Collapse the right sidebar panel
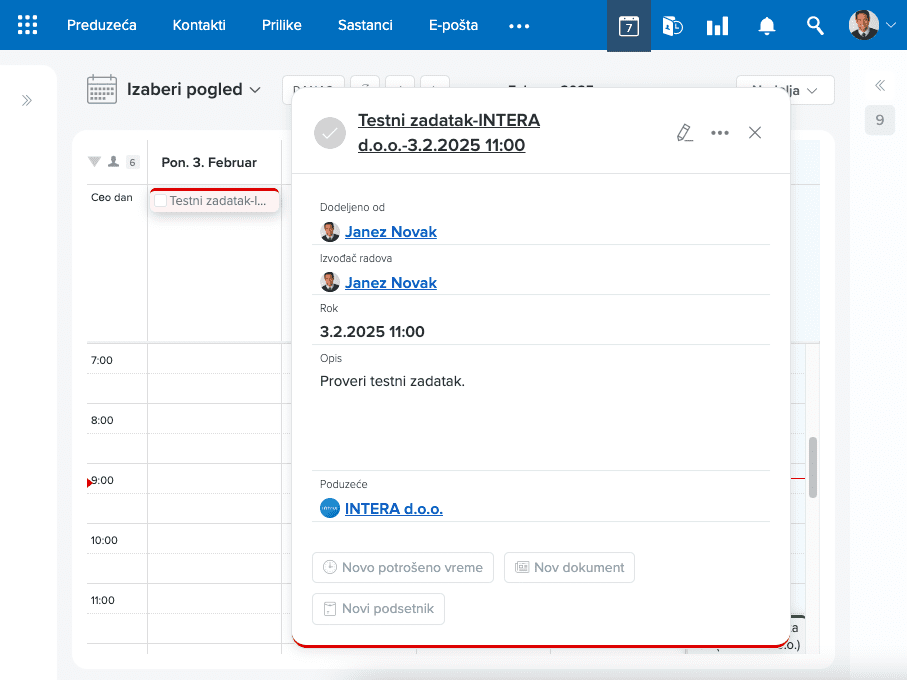This screenshot has height=680, width=907. coord(880,86)
